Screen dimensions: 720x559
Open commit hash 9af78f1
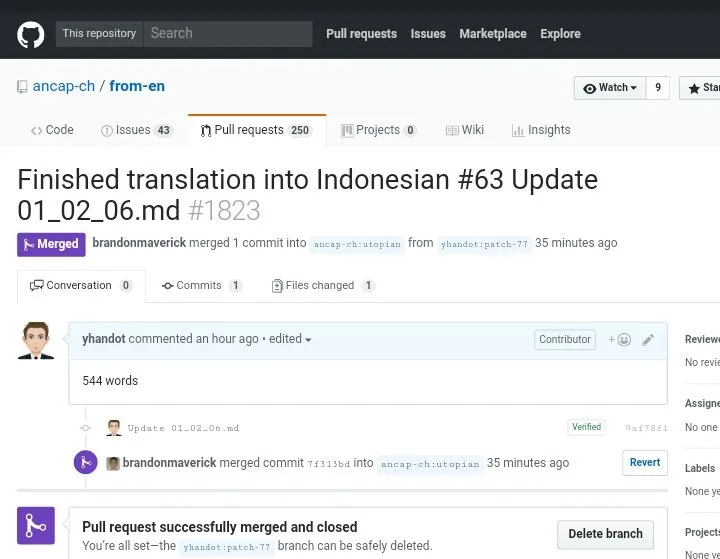pos(646,428)
